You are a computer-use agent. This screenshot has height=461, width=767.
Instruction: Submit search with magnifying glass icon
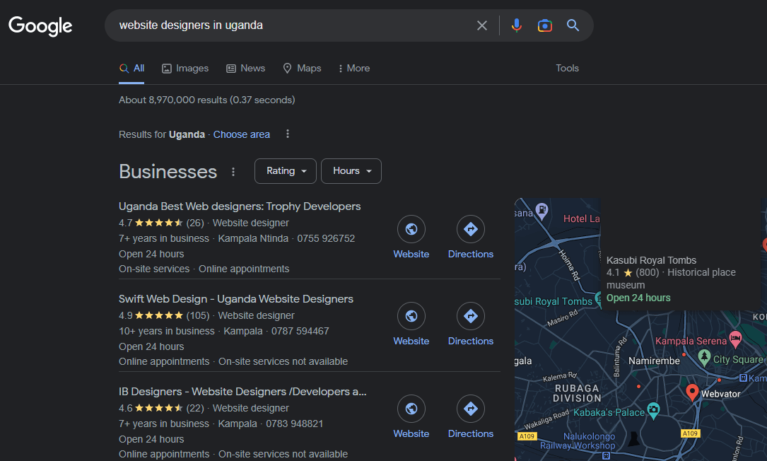[573, 25]
